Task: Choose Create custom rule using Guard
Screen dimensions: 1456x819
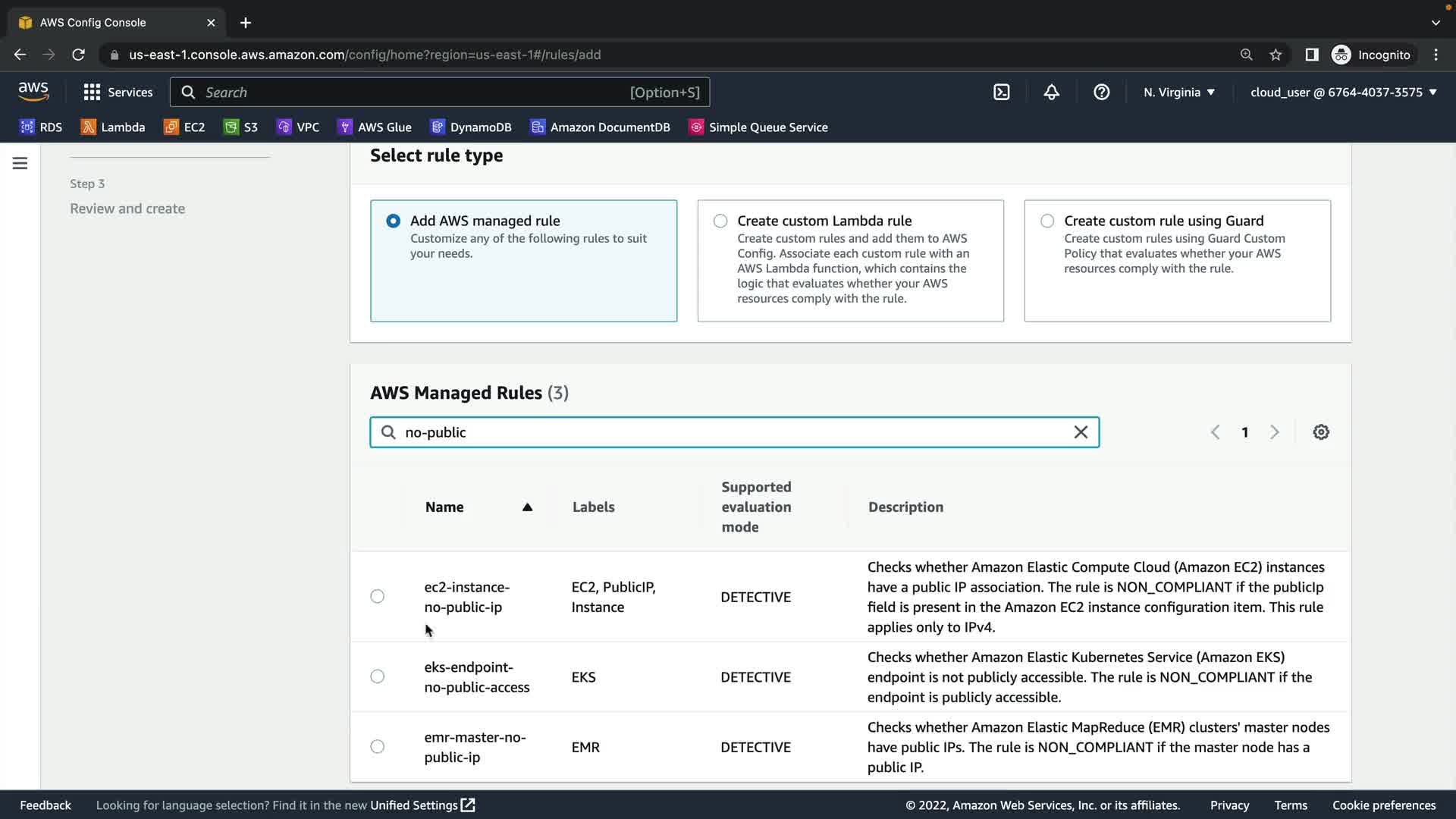Action: (x=1047, y=221)
